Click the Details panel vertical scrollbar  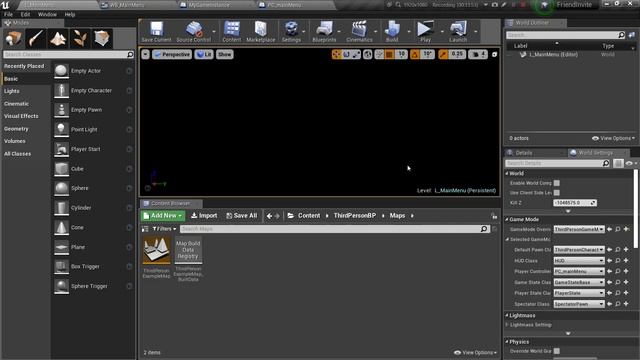[636, 209]
